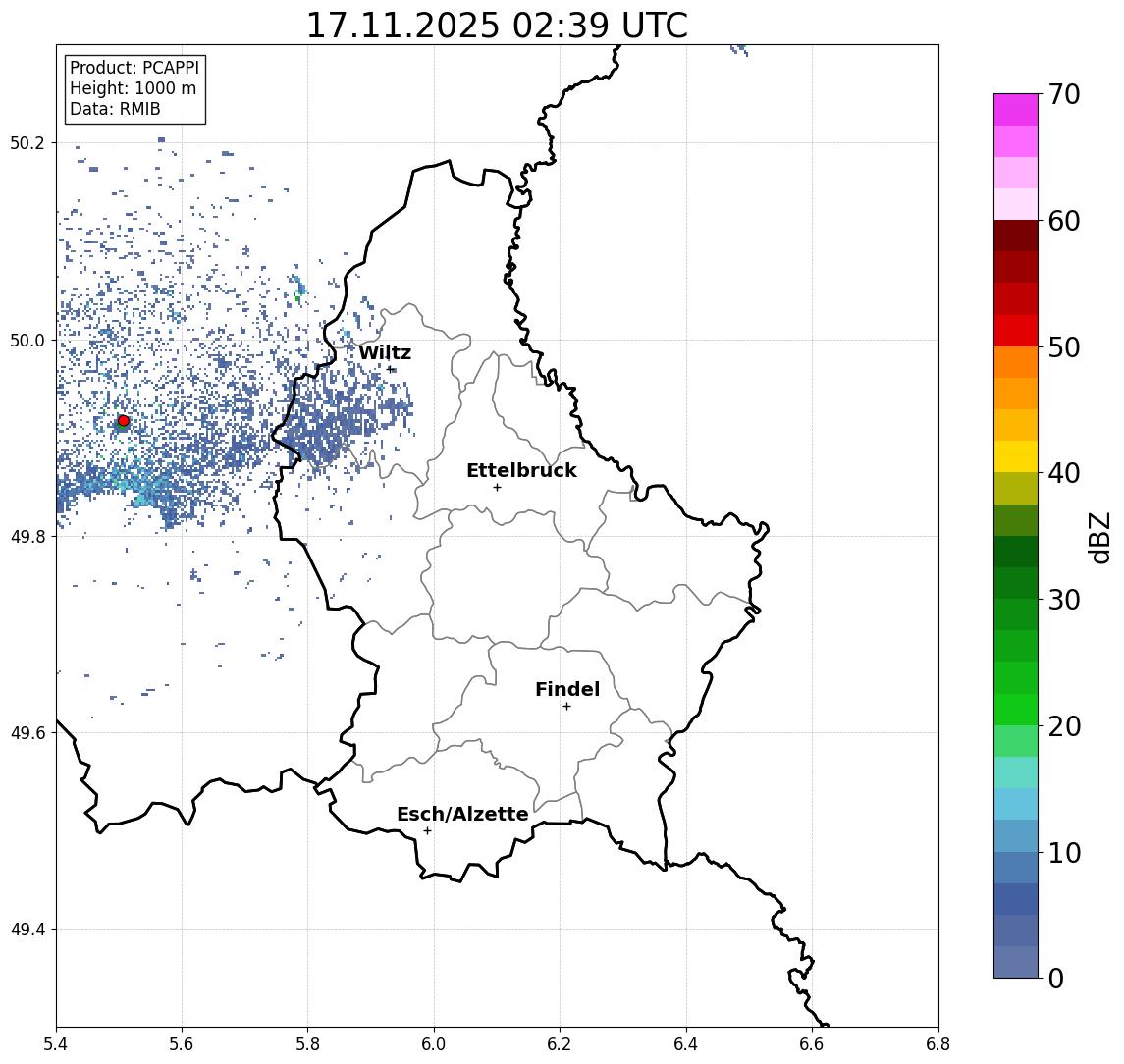Pick the yellow colorbar segment above 40

pos(1016,456)
